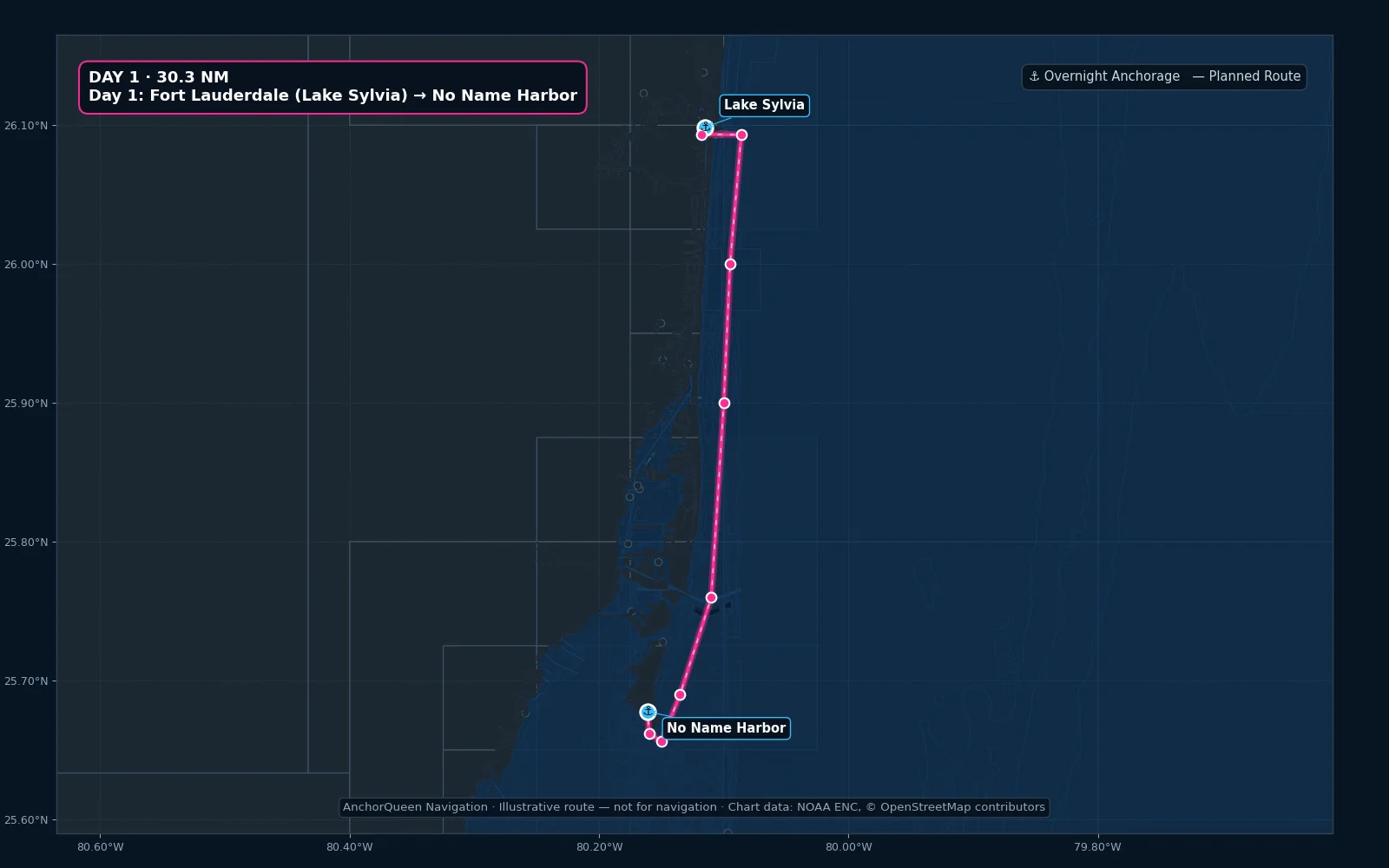Click the Lake Sylvia anchorage anchor marker
Screen dimensions: 1389x868
coord(705,128)
